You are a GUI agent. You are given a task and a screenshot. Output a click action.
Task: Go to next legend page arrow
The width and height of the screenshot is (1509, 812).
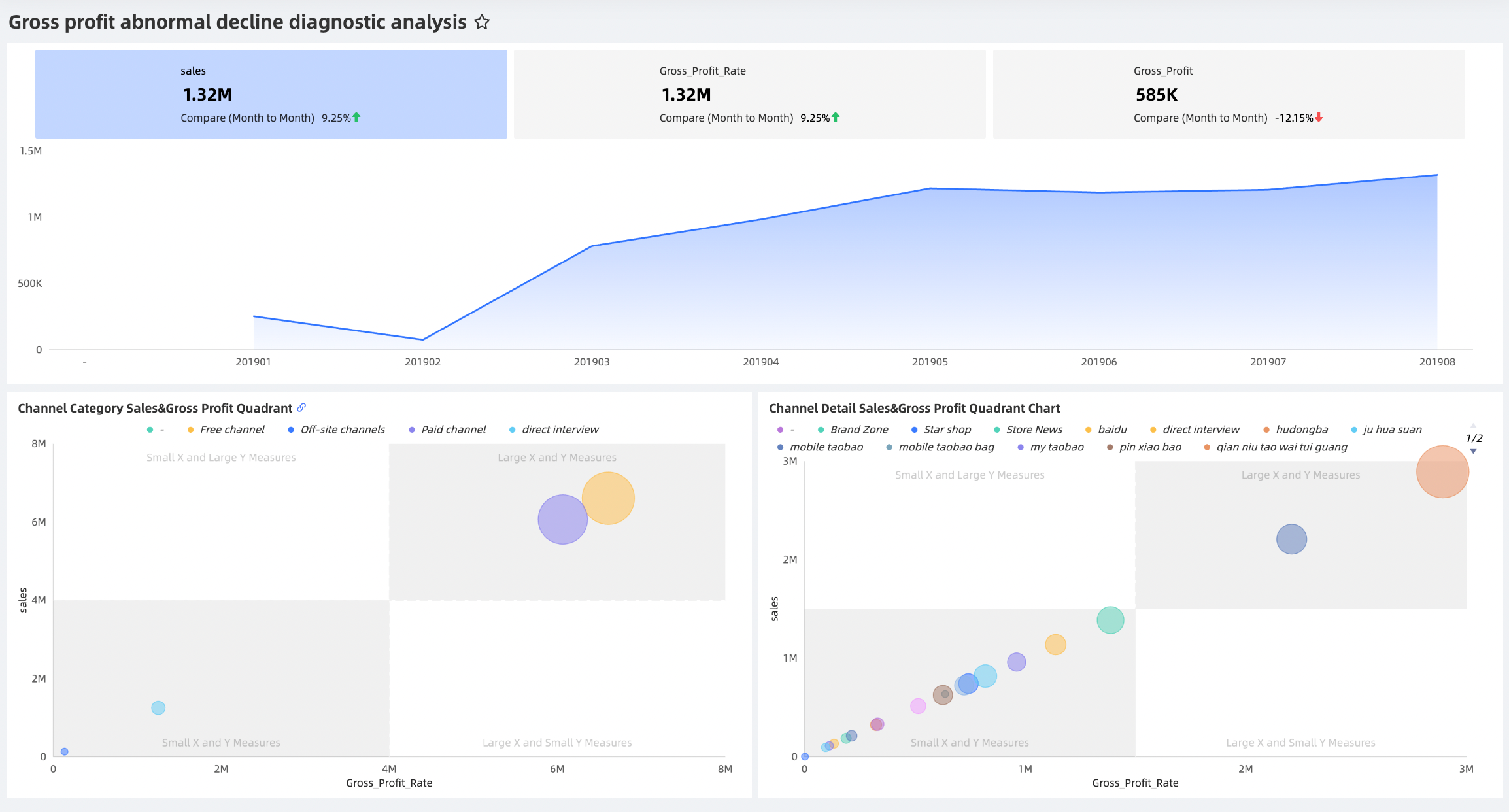coord(1473,452)
